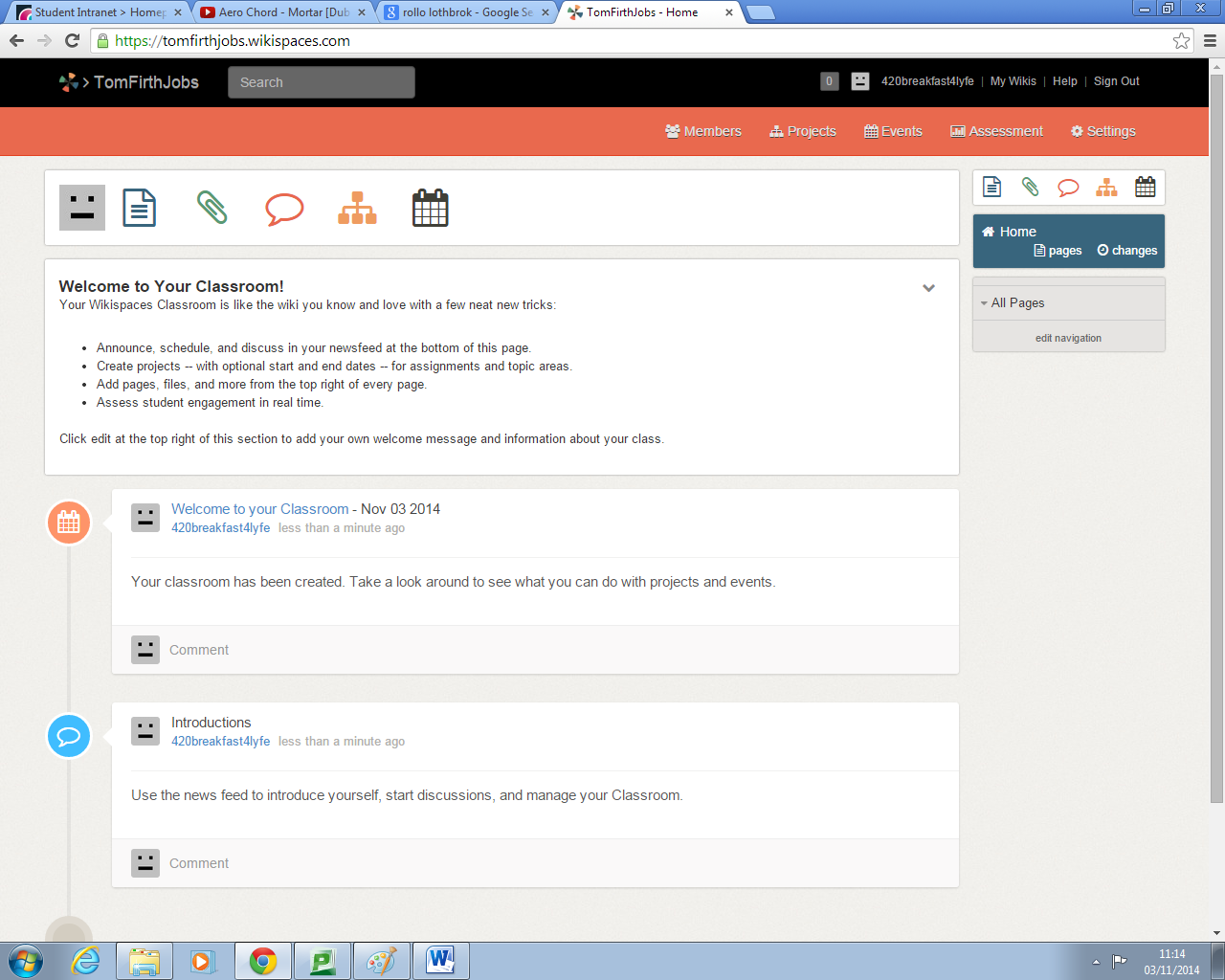
Task: Click the small page icon in sidebar toolbar
Action: 992,187
